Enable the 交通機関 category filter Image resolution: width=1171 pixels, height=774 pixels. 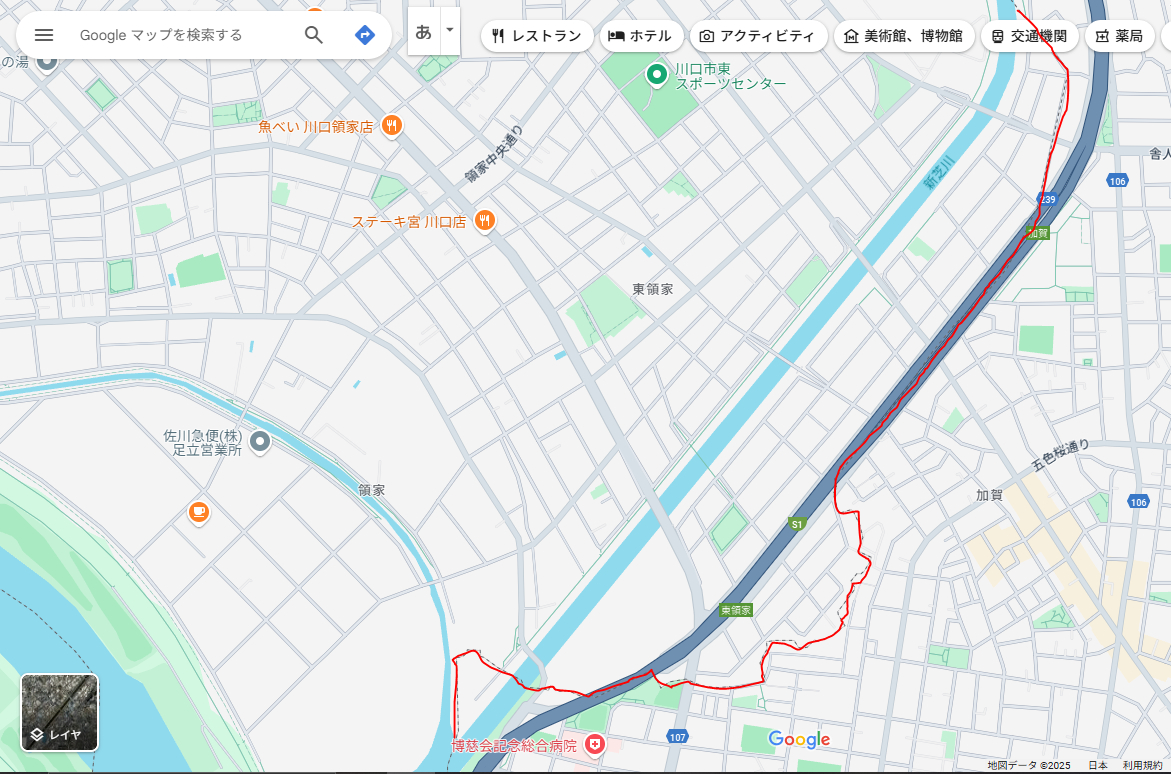click(1029, 35)
